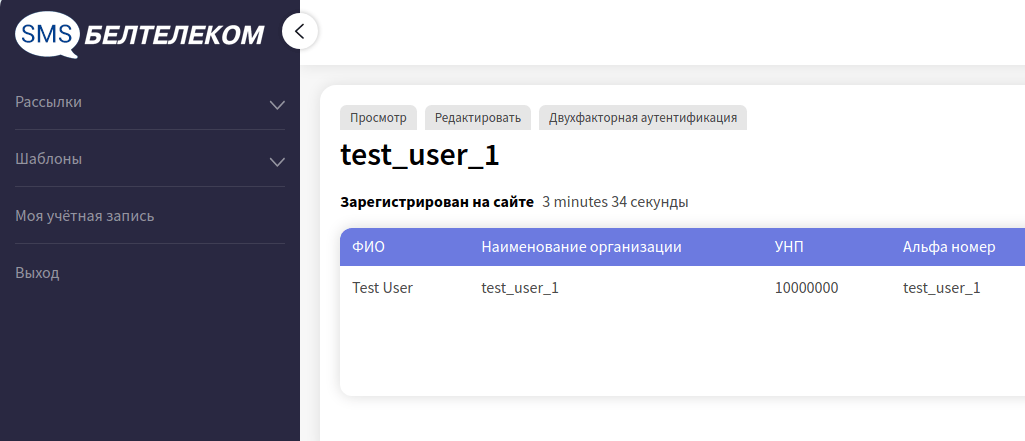Go to Моя учётная запись
The image size is (1025, 441).
coord(85,216)
